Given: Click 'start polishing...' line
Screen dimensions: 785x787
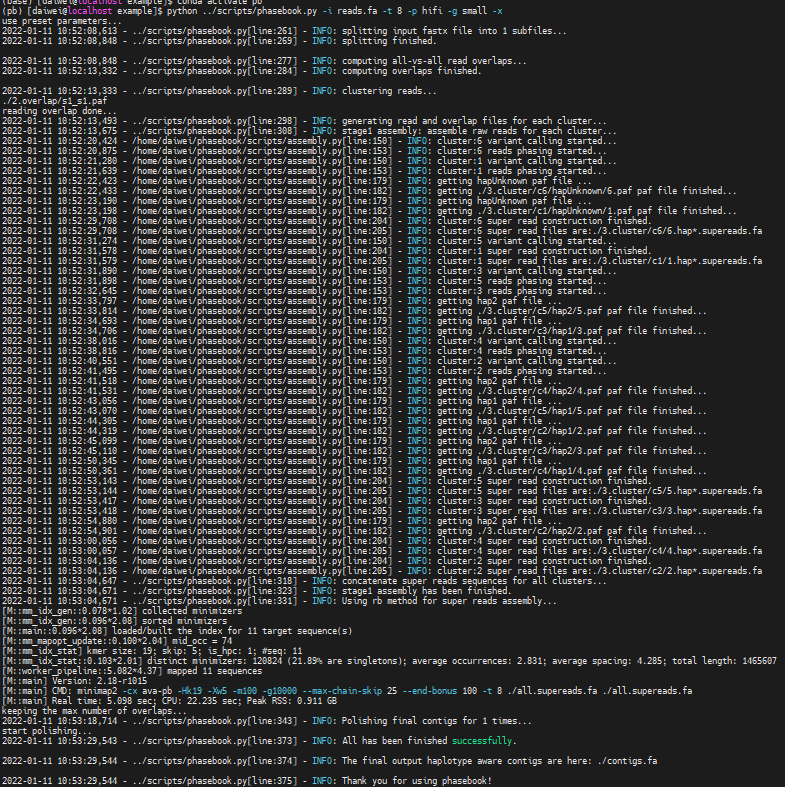Looking at the screenshot, I should [x=47, y=732].
